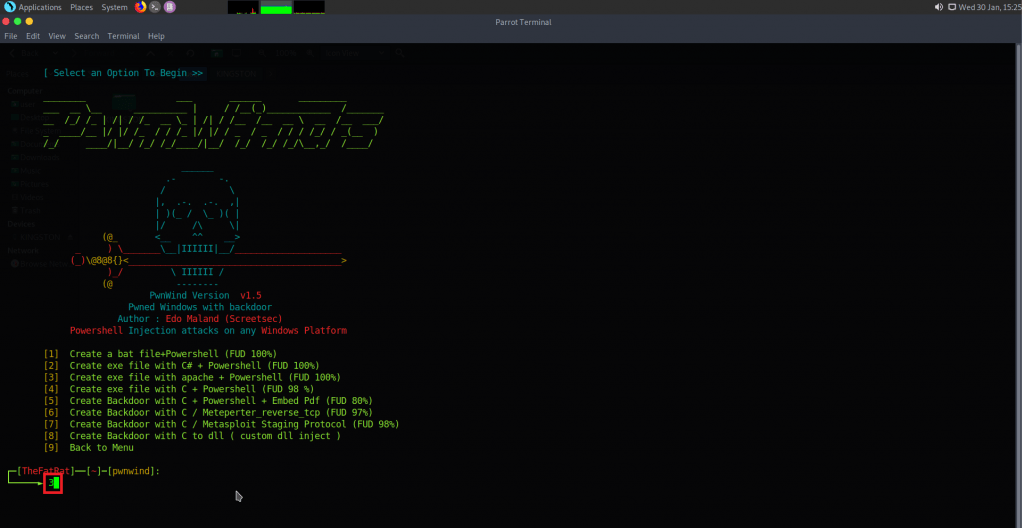
Task: Click option [9] Back to Menu
Action: click(x=88, y=448)
